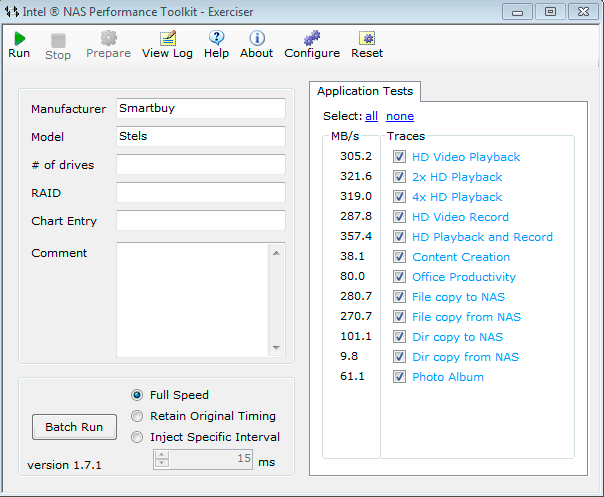Open the Configure settings icon
Screen dimensions: 604x497
pyautogui.click(x=312, y=38)
